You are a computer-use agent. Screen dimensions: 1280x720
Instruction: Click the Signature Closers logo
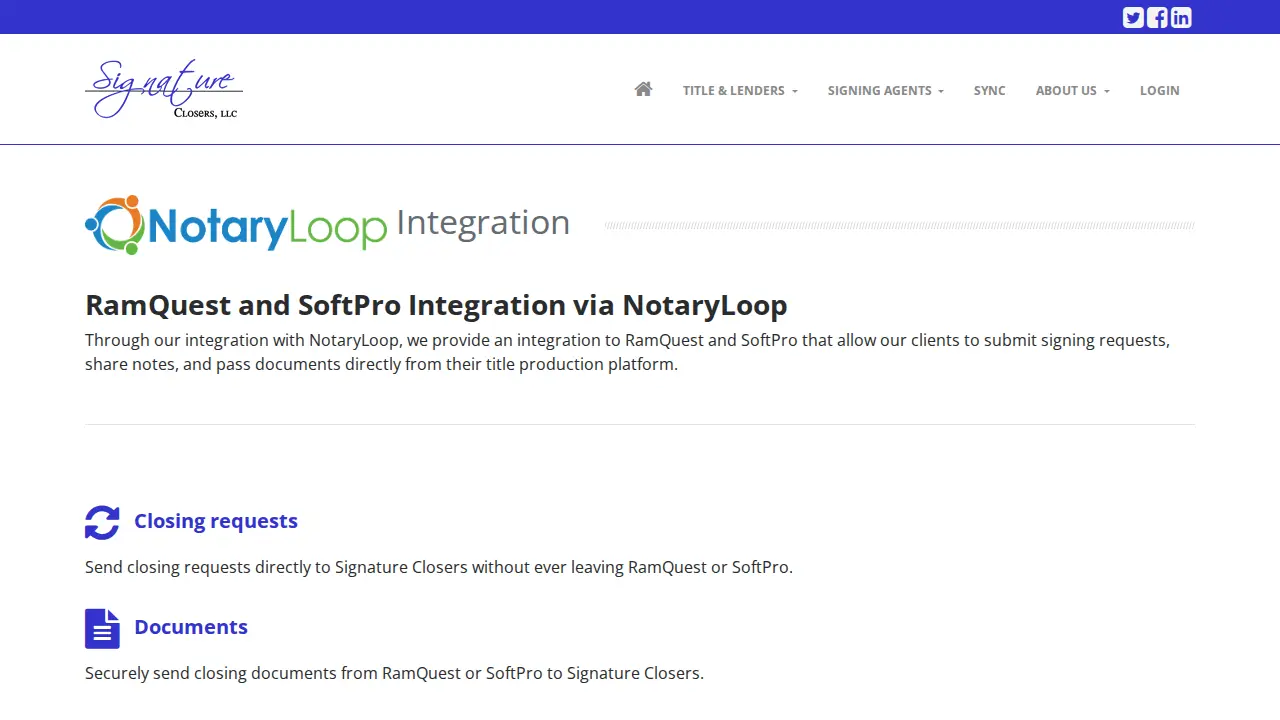point(164,89)
